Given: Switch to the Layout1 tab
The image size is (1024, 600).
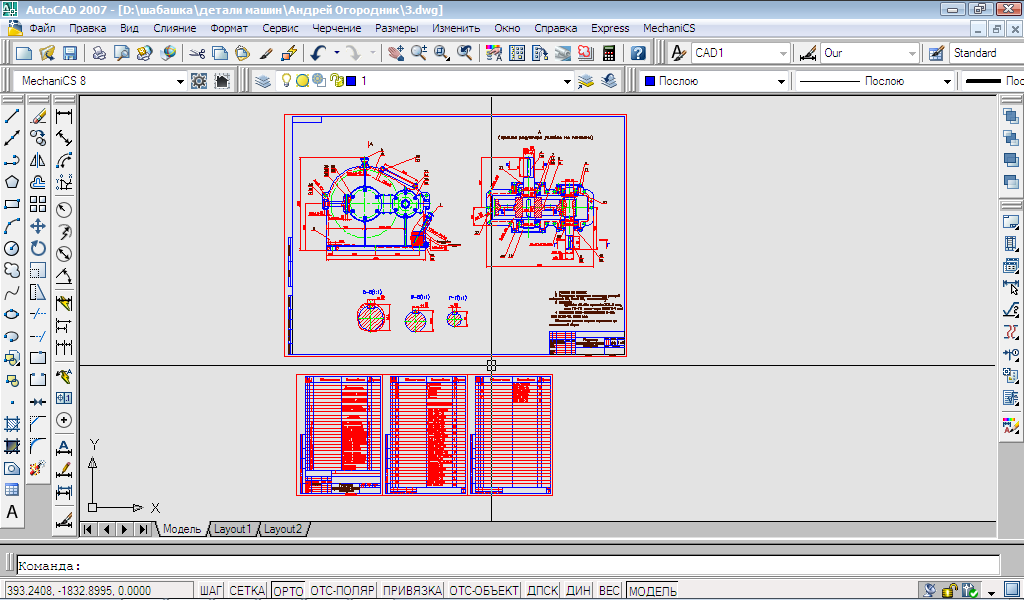Looking at the screenshot, I should point(232,529).
